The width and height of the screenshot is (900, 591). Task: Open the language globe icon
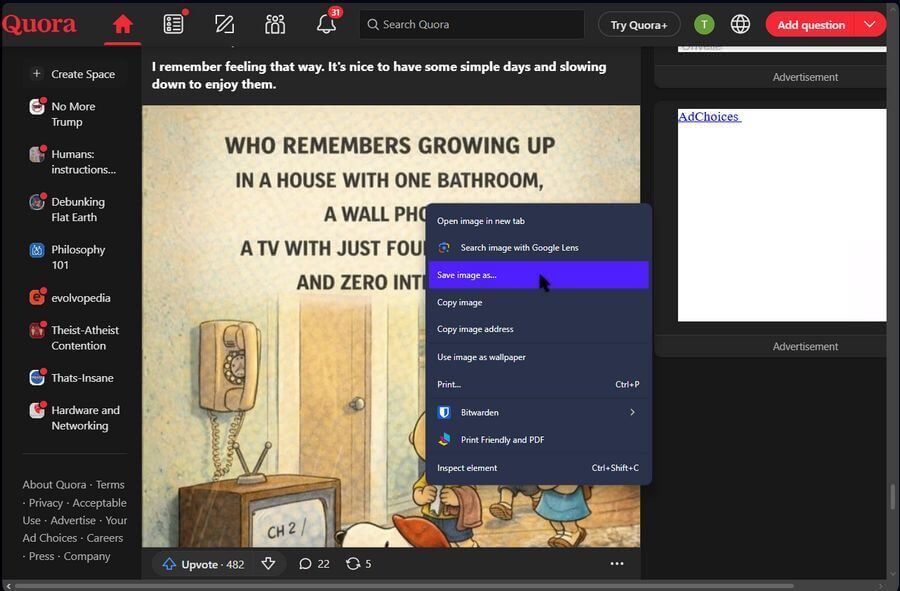tap(740, 24)
